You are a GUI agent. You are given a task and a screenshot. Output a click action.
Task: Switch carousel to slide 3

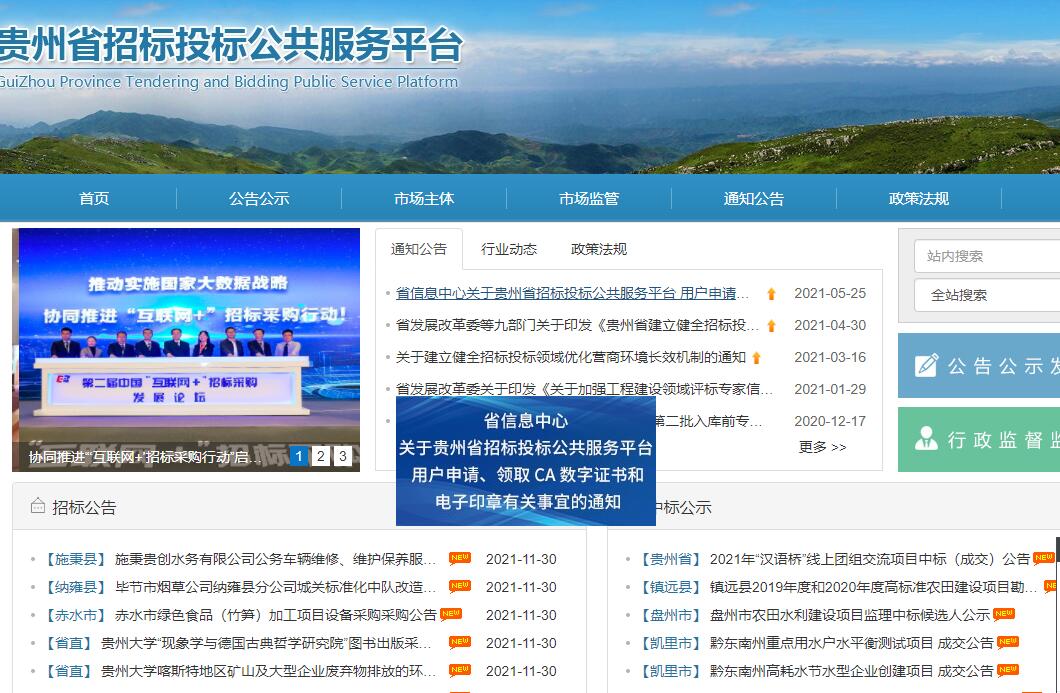(x=342, y=456)
